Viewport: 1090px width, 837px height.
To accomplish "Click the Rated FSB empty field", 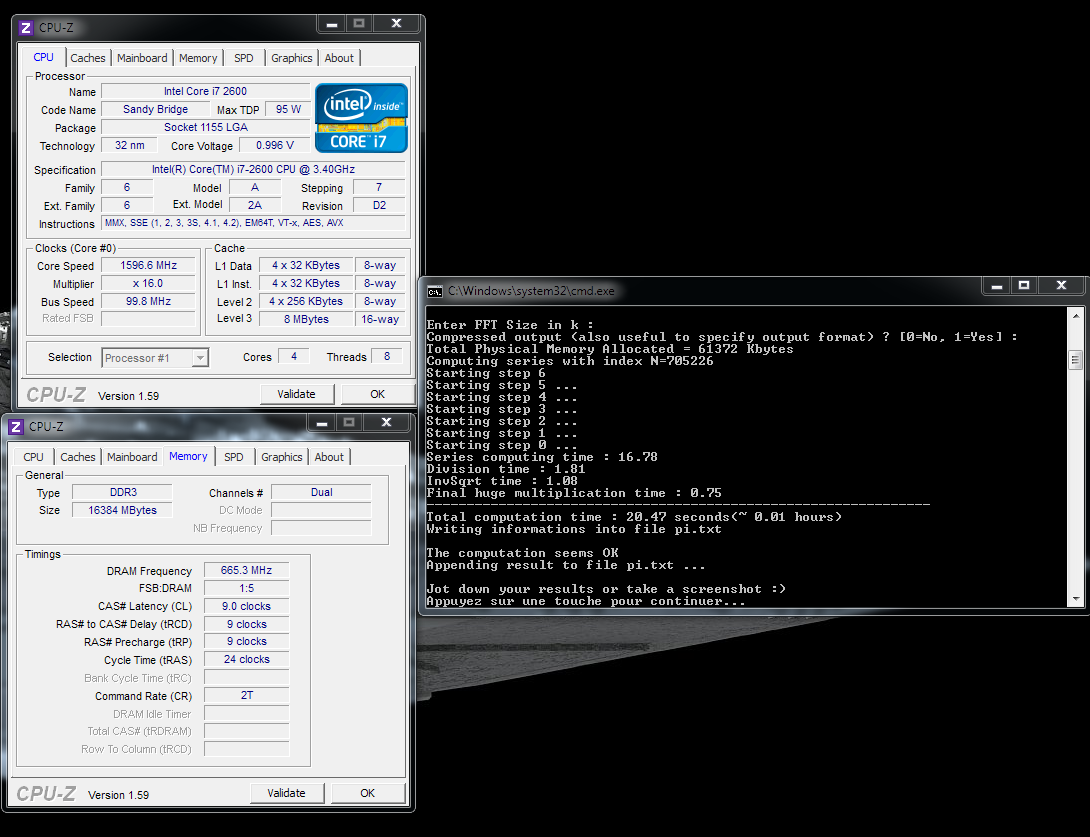I will coord(148,318).
